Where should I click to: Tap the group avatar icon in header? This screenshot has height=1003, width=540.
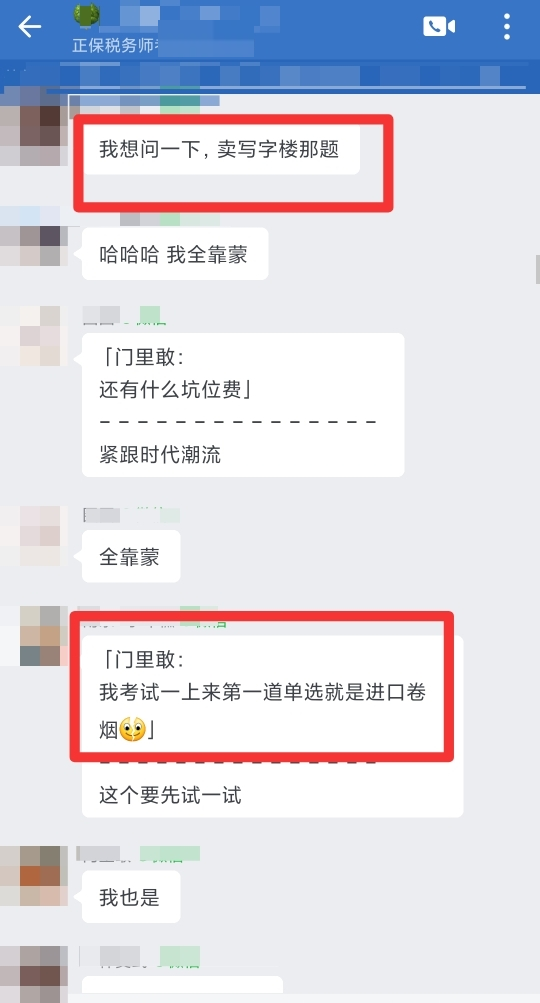pos(86,15)
